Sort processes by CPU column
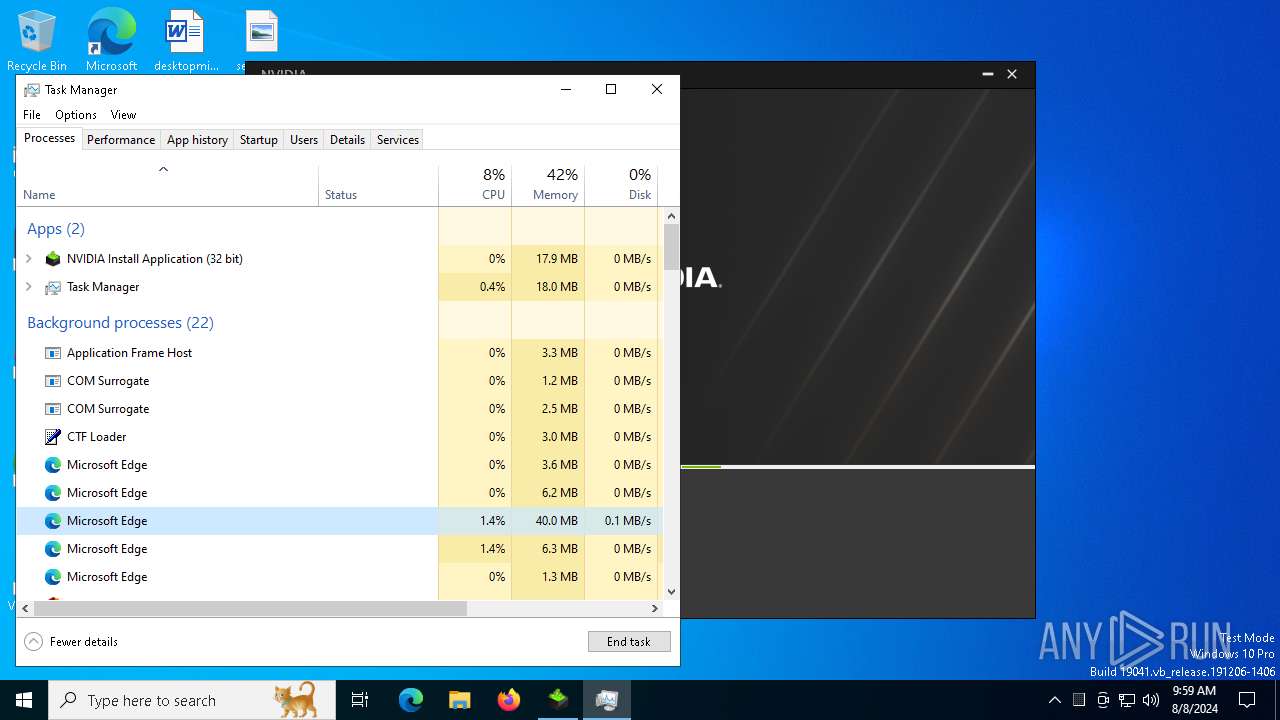 click(475, 185)
